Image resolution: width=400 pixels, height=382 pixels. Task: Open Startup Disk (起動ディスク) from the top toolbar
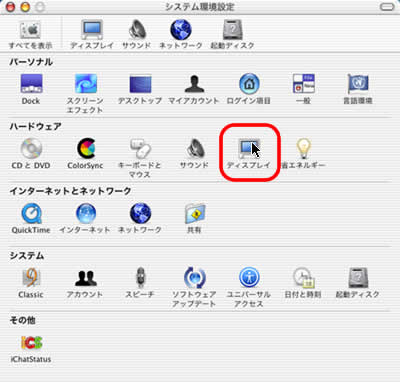(x=232, y=30)
